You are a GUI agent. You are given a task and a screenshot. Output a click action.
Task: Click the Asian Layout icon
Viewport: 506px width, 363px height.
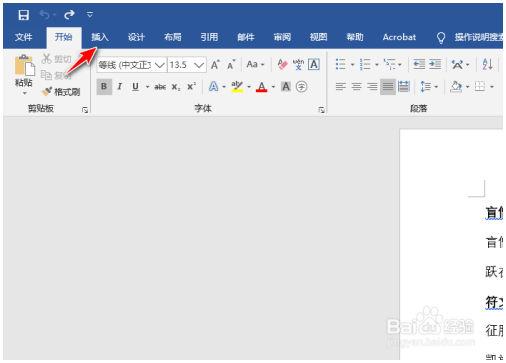click(457, 64)
